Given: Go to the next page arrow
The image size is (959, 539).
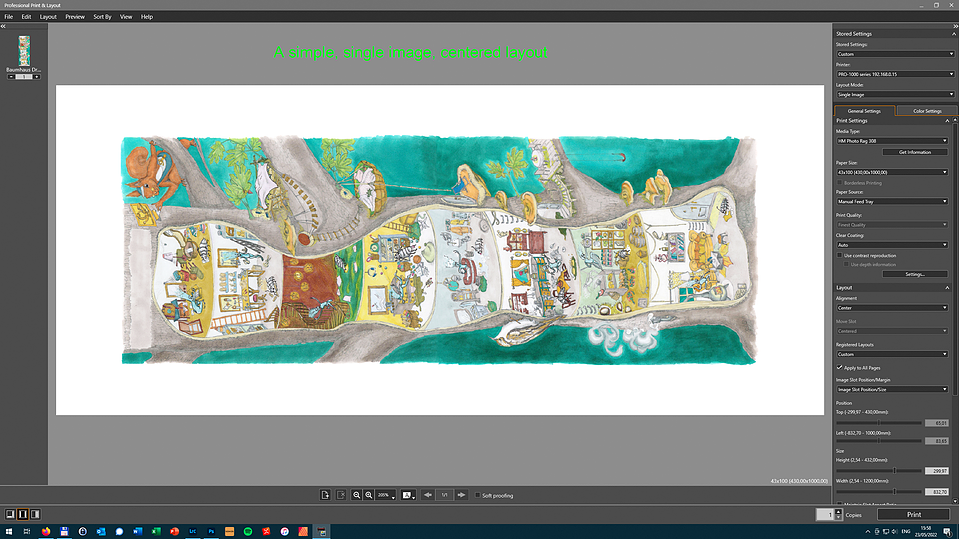Looking at the screenshot, I should [x=462, y=495].
